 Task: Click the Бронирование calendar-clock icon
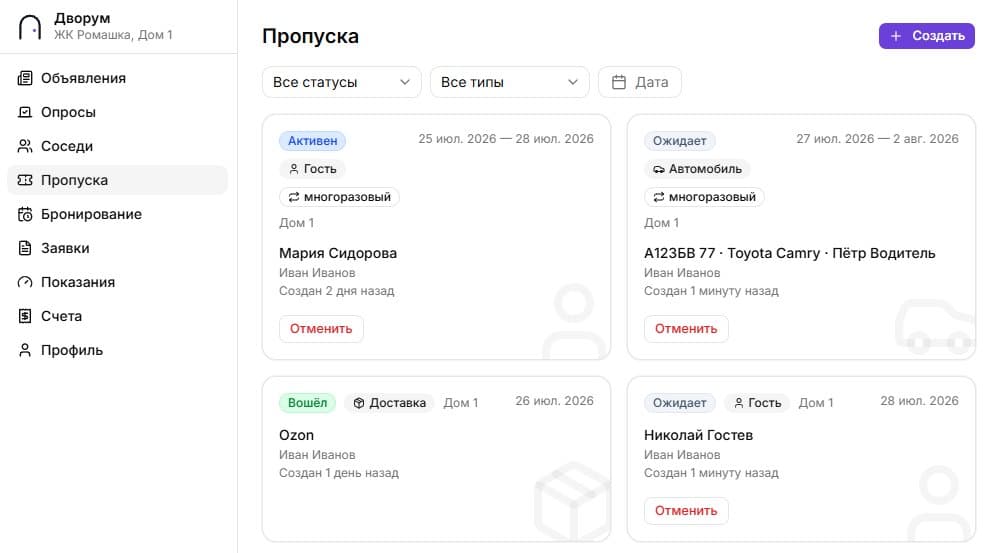click(x=25, y=214)
